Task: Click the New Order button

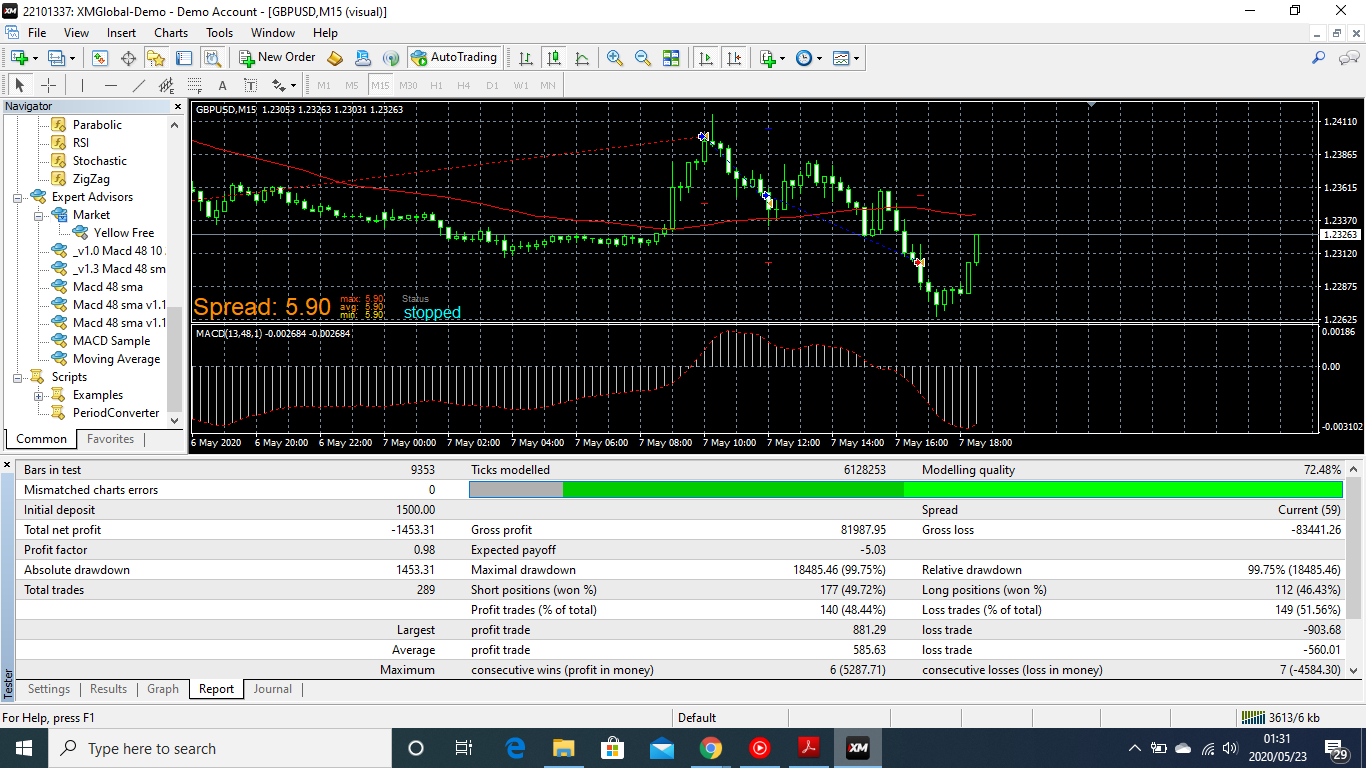Action: pos(277,58)
